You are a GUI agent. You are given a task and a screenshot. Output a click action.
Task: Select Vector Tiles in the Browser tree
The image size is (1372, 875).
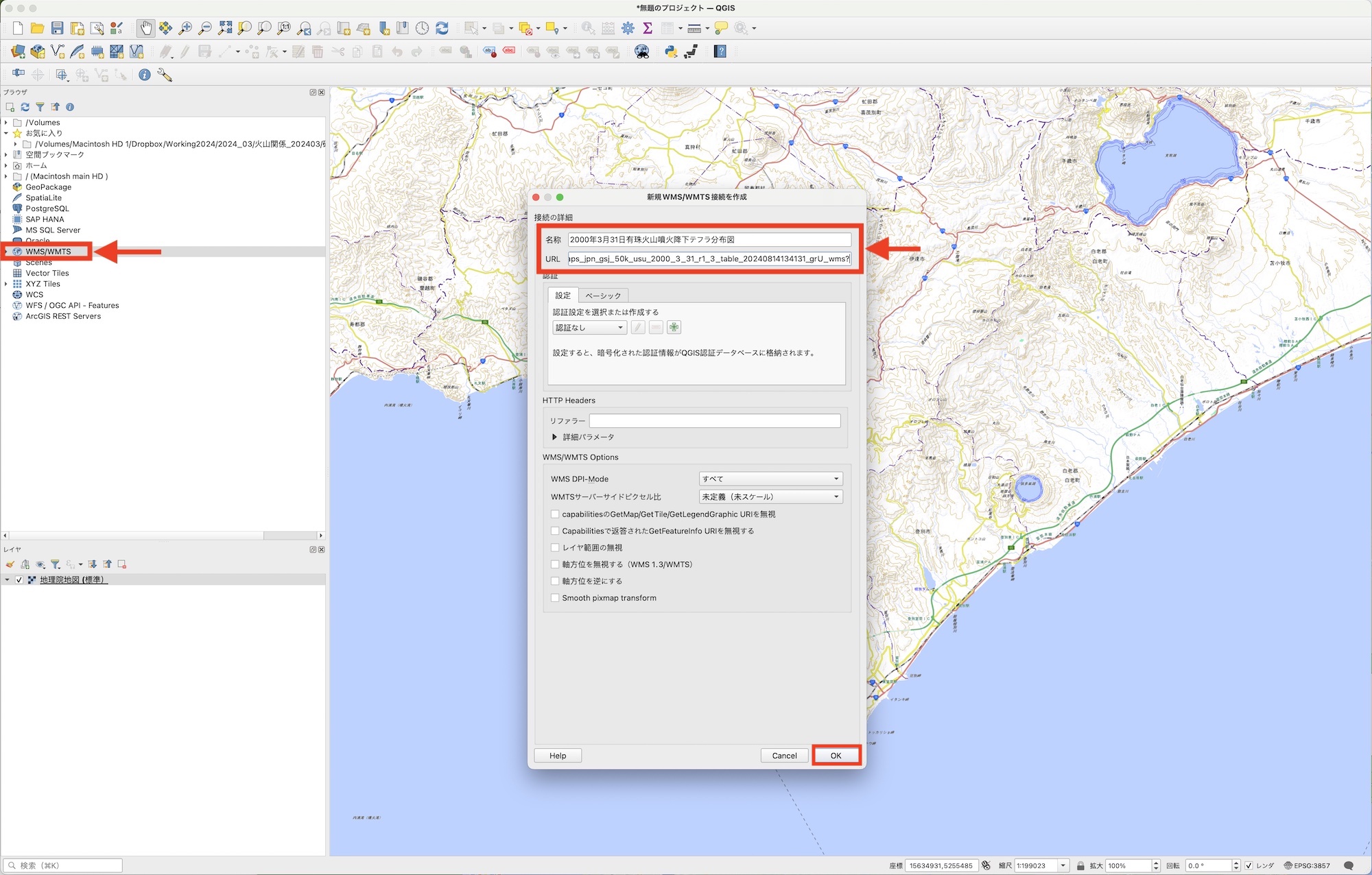[x=47, y=273]
